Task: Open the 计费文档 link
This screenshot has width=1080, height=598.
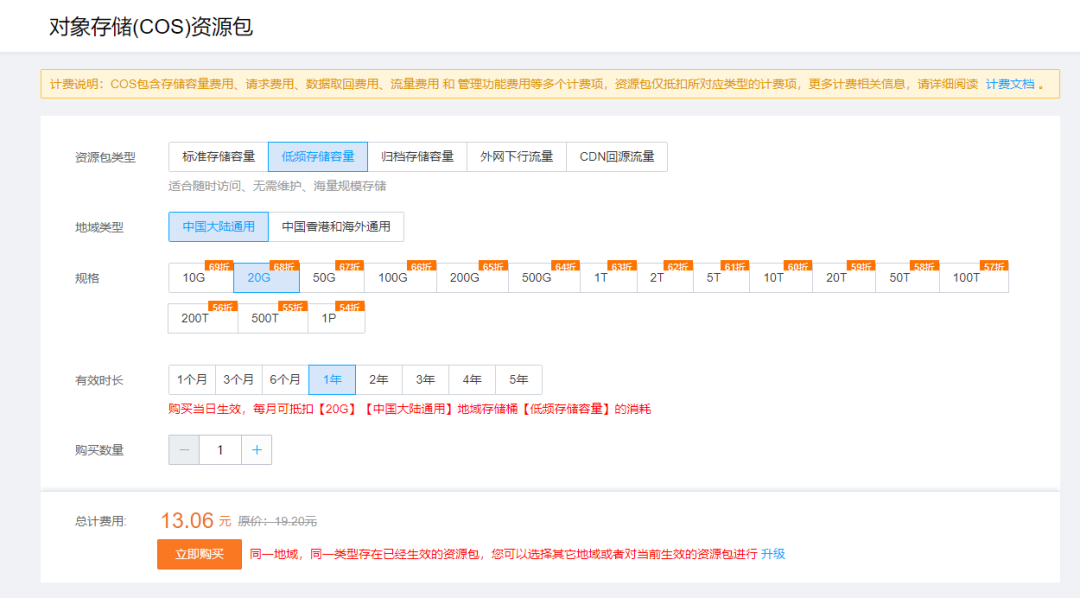Action: 1010,84
